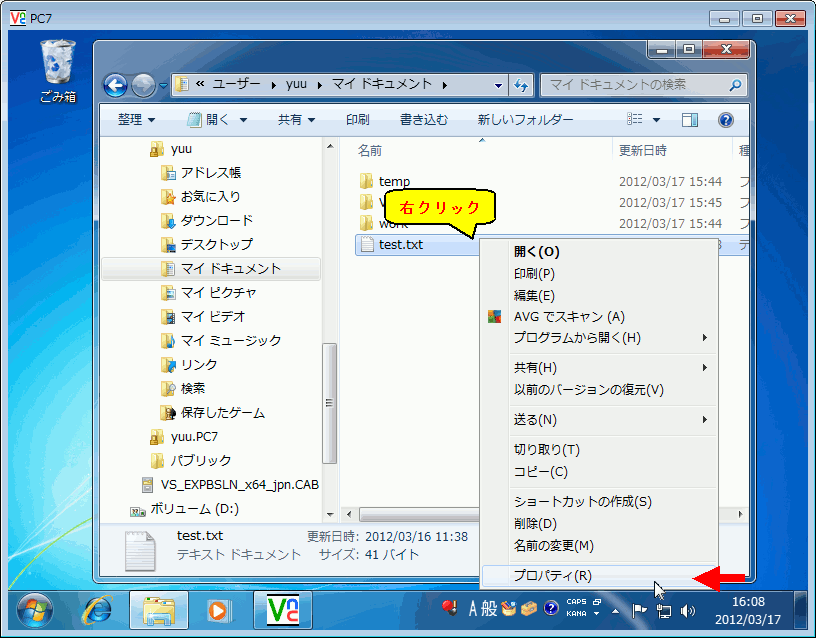The height and width of the screenshot is (638, 816).
Task: Open the Vz editor from the taskbar
Action: [x=284, y=611]
